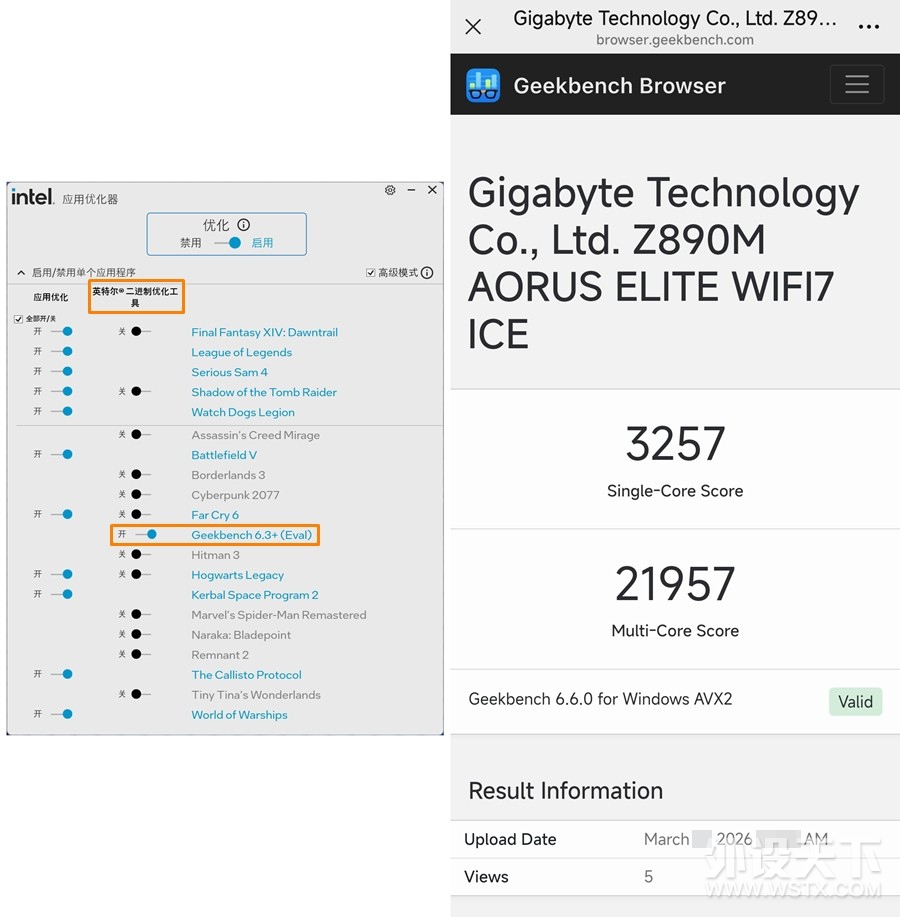The width and height of the screenshot is (900, 917).
Task: Disable app optimization for League of Legends
Action: coord(62,352)
